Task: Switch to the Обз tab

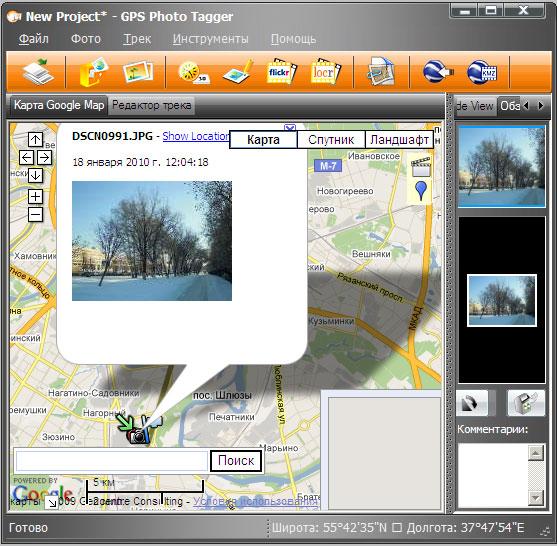Action: pyautogui.click(x=509, y=106)
